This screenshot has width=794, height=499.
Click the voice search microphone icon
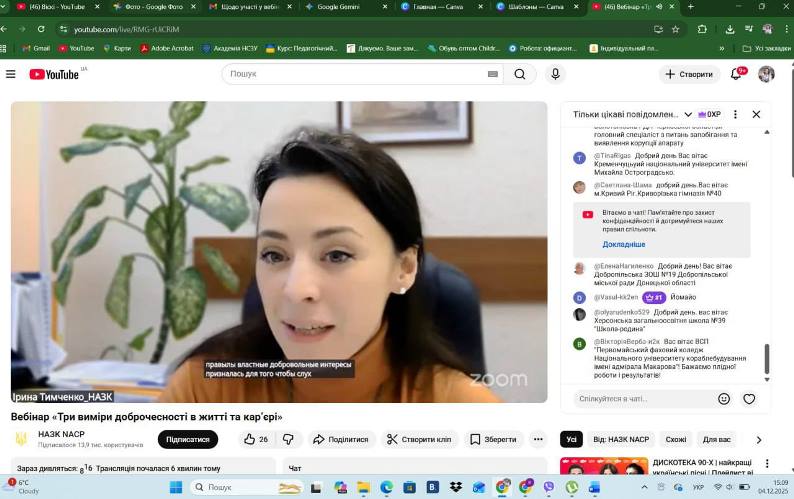(555, 74)
